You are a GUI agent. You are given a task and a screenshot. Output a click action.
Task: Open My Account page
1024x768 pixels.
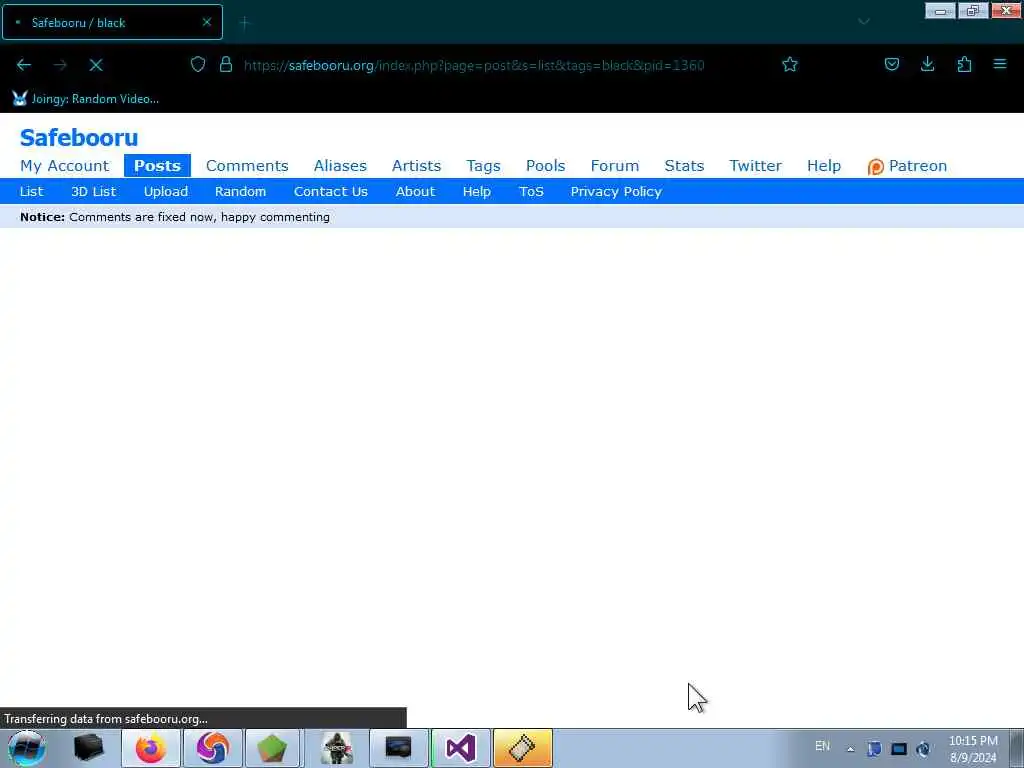pos(64,166)
